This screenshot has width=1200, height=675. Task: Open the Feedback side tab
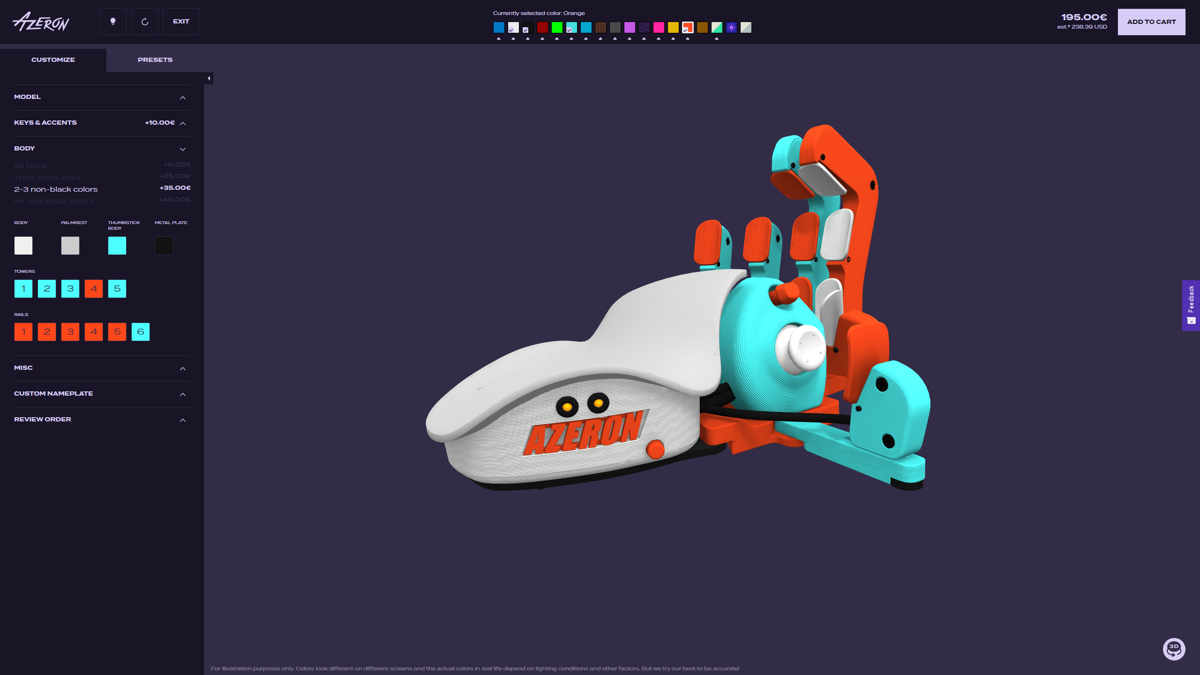(1191, 305)
